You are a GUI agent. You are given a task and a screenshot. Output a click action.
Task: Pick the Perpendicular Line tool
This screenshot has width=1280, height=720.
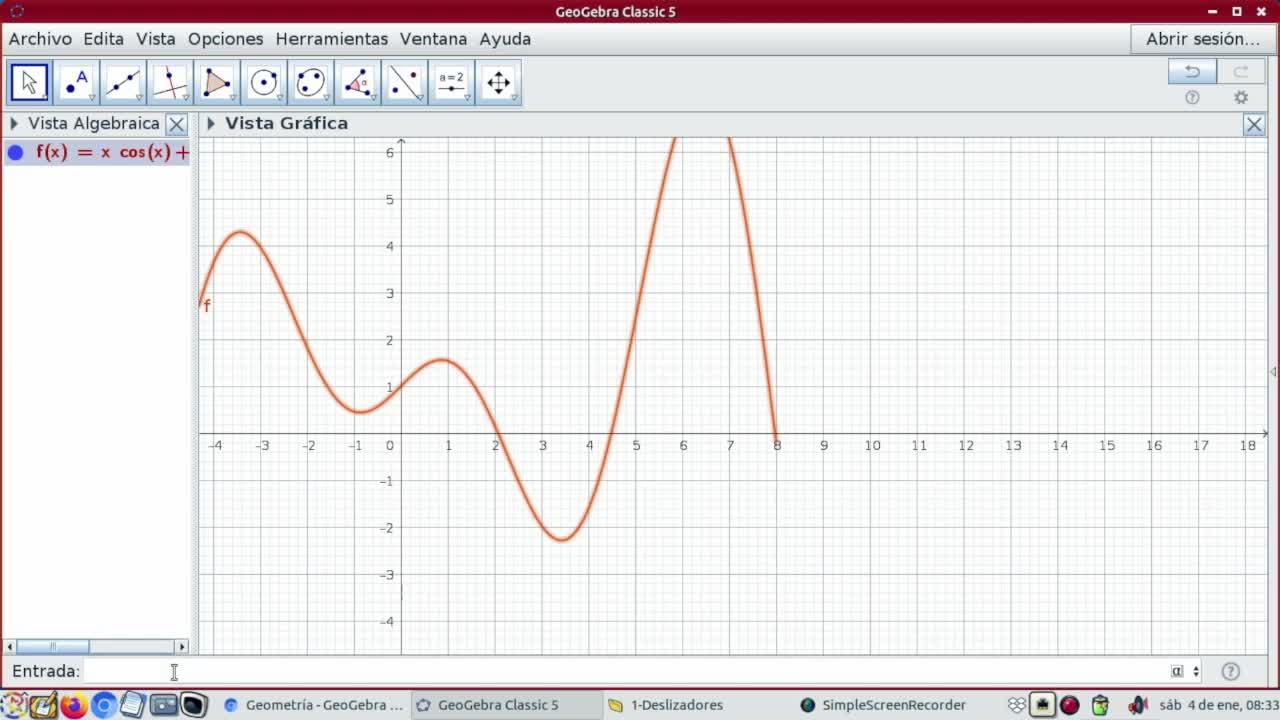[x=170, y=83]
